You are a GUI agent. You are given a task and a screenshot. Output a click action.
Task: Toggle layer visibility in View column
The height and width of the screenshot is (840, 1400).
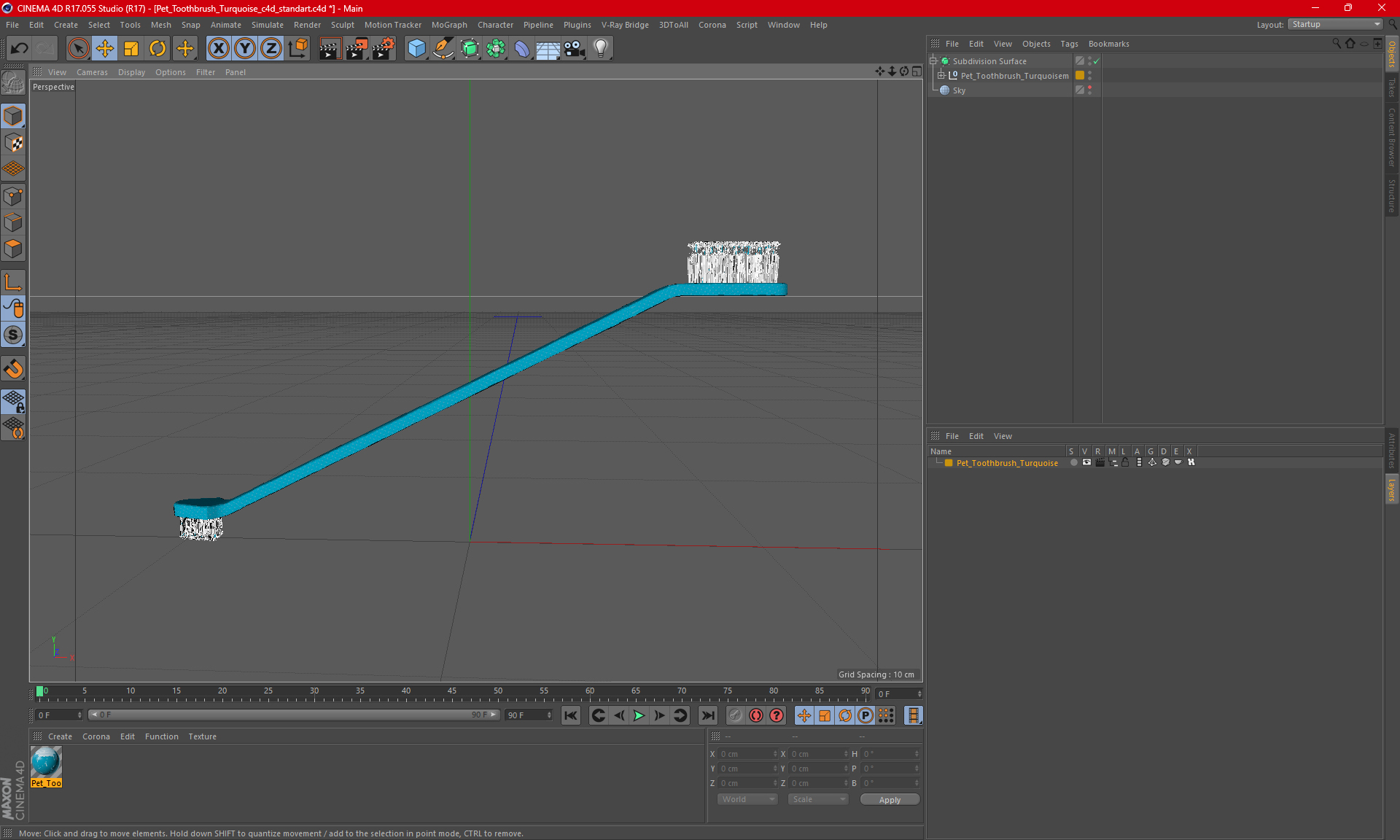click(x=1086, y=462)
